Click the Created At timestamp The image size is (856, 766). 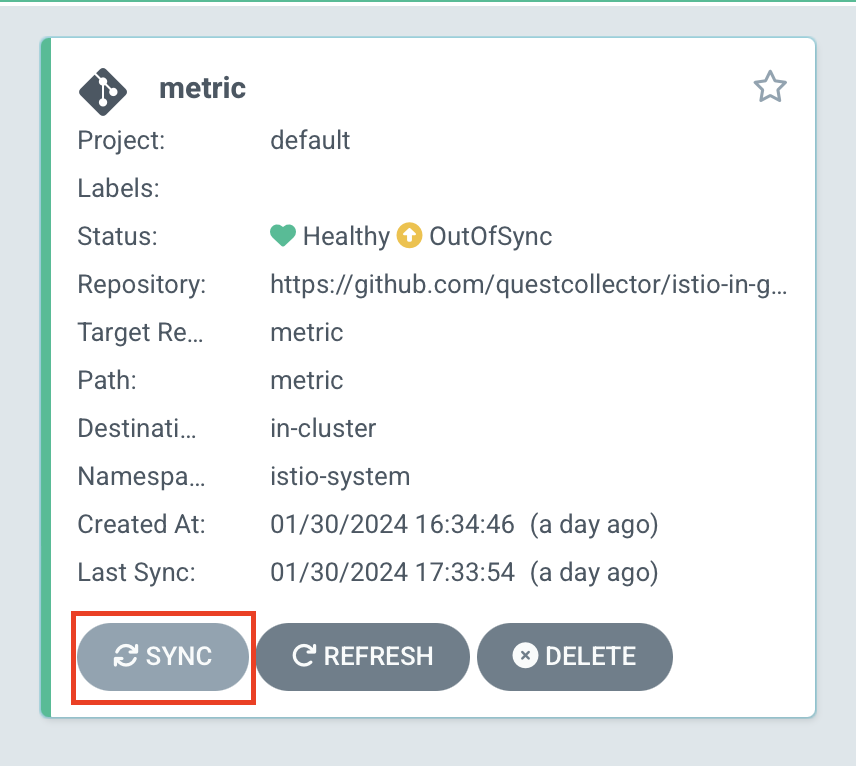pos(464,525)
